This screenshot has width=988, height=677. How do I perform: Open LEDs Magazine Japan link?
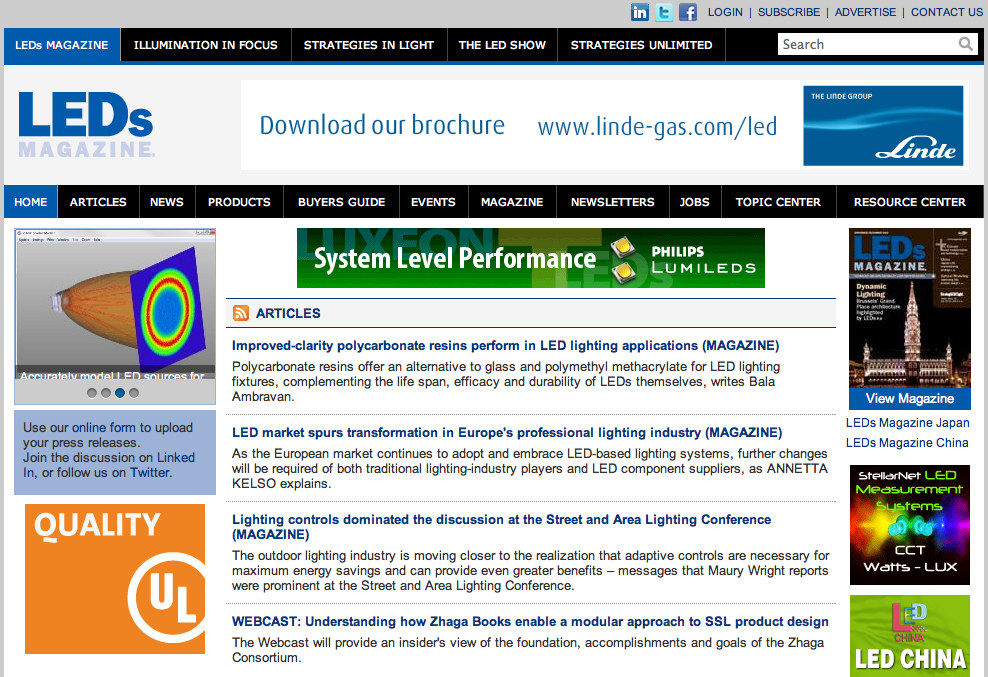(x=907, y=423)
